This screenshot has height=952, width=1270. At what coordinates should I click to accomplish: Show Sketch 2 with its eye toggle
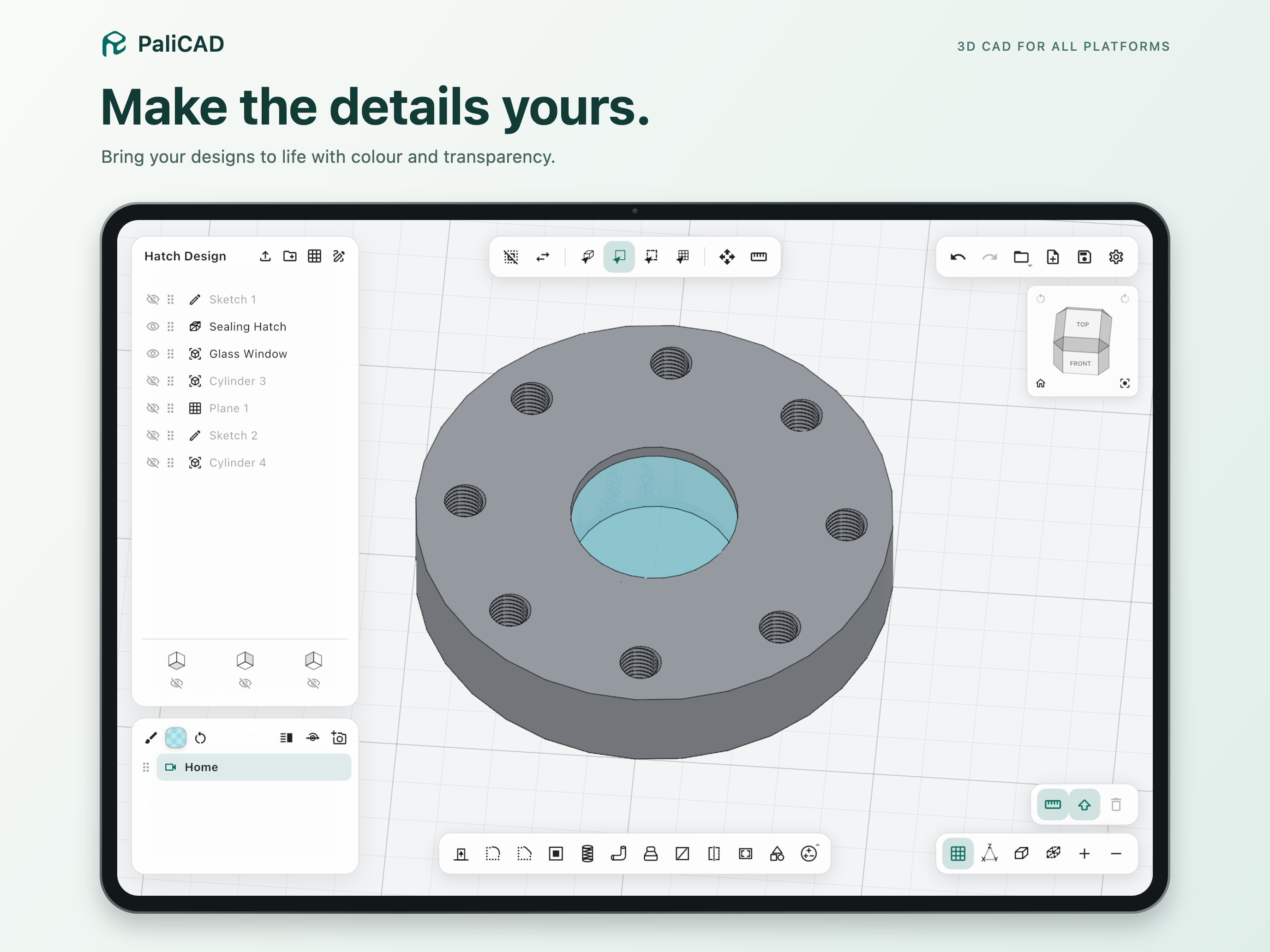pos(153,435)
